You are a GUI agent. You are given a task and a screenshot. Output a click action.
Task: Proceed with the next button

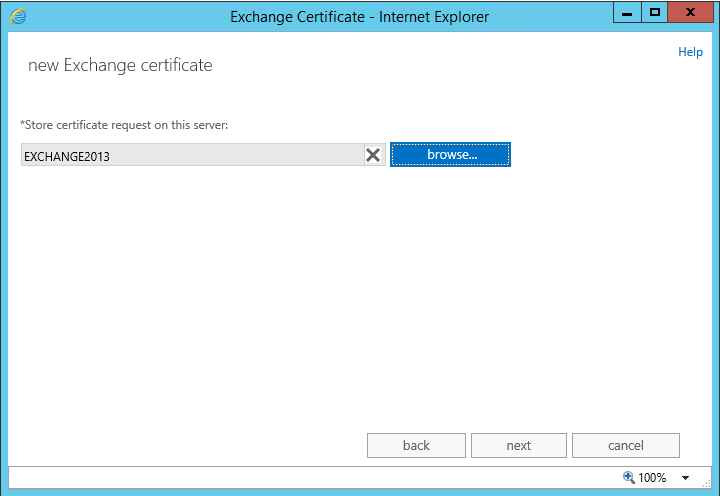pyautogui.click(x=518, y=445)
